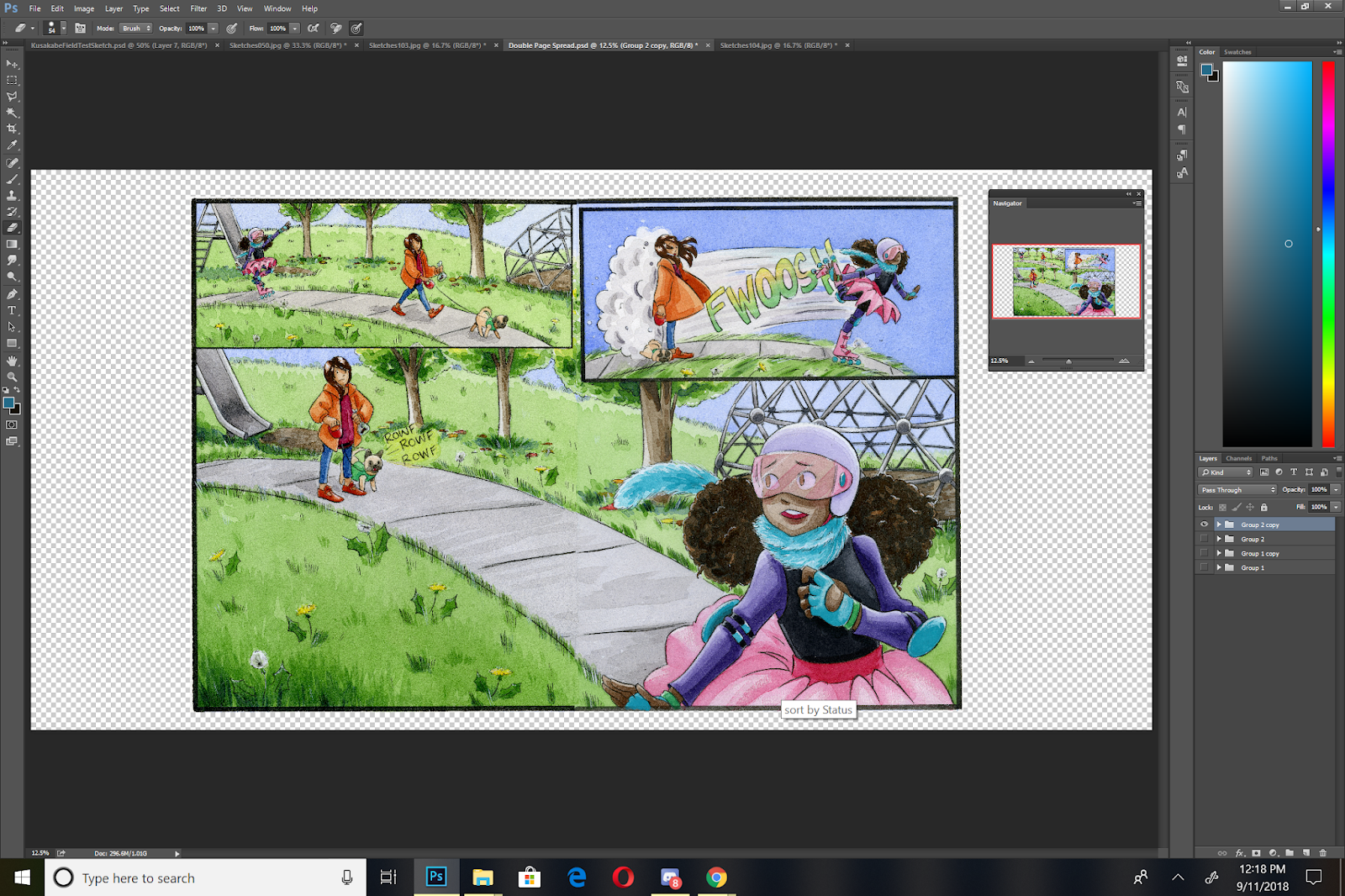Switch to the Channels tab
1345x896 pixels.
[x=1239, y=458]
